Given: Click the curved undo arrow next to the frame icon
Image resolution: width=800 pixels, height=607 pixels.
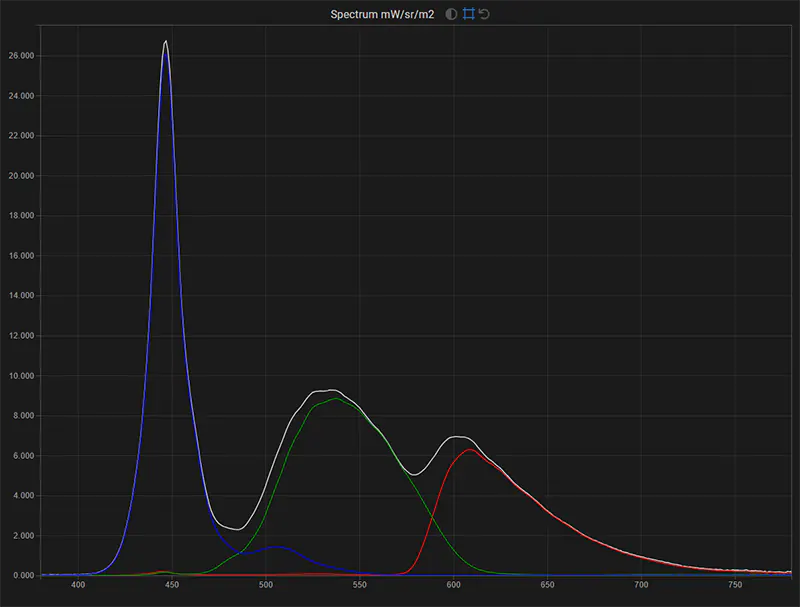Looking at the screenshot, I should click(484, 14).
